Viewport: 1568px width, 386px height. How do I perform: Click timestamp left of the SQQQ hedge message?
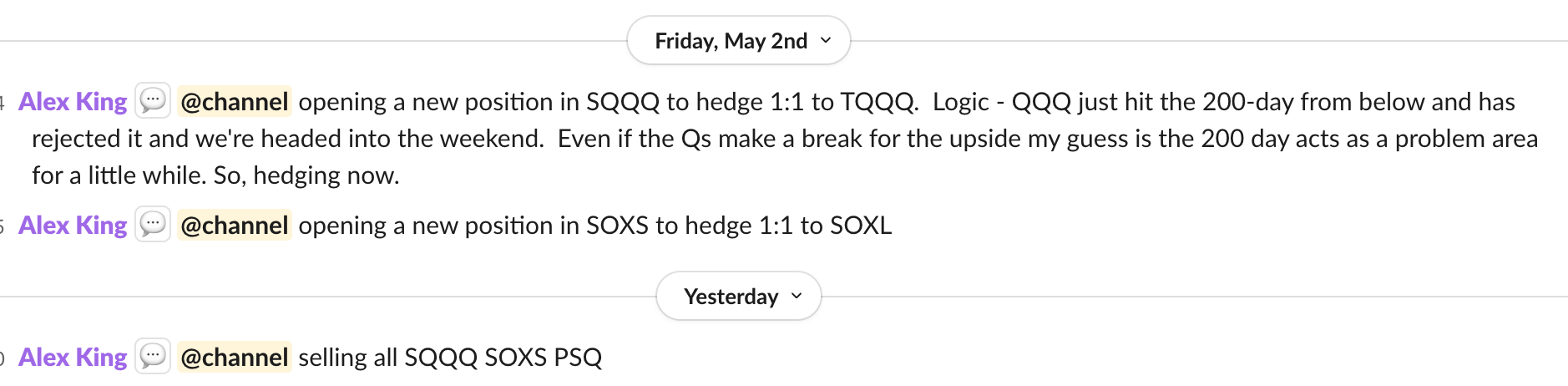(3, 104)
